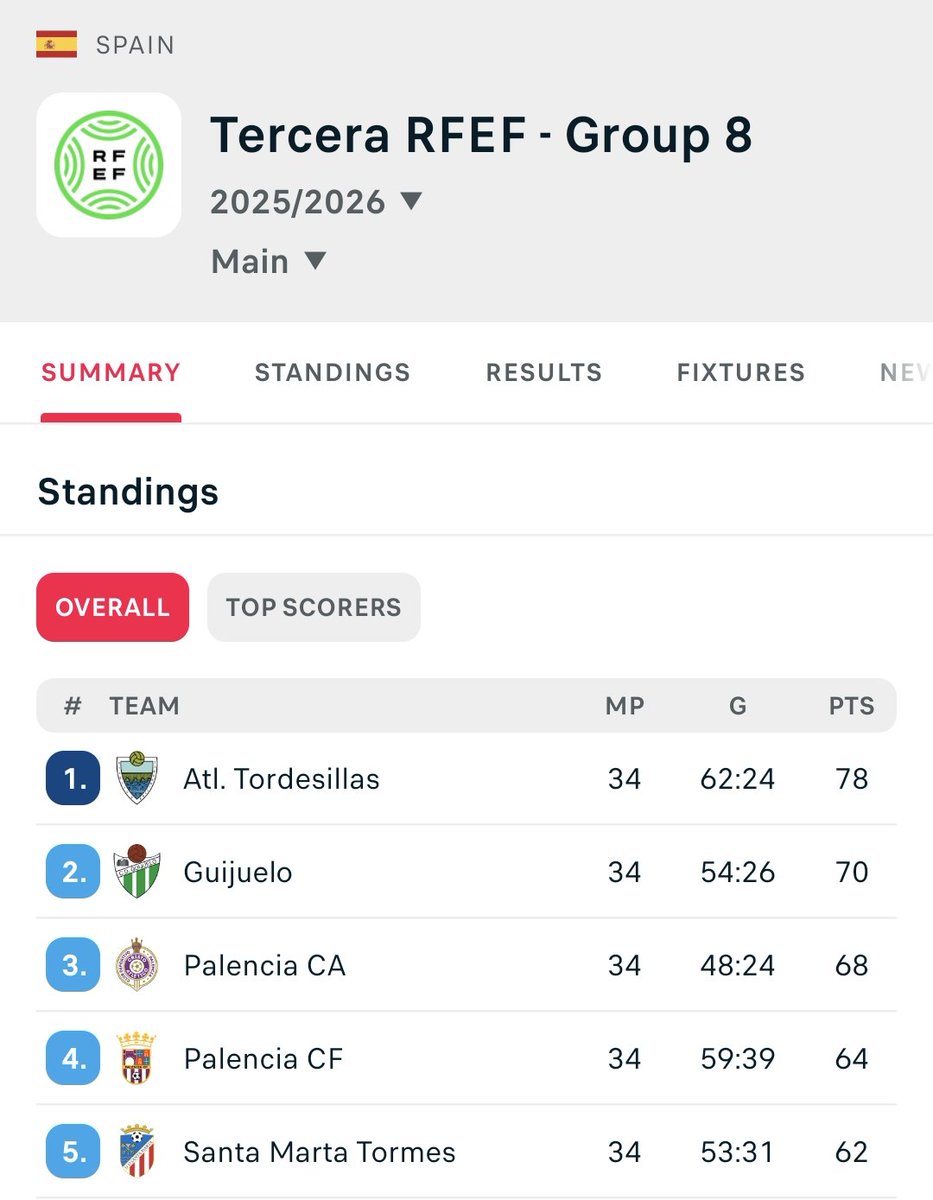Switch to the STANDINGS tab
The height and width of the screenshot is (1200, 933).
[333, 373]
